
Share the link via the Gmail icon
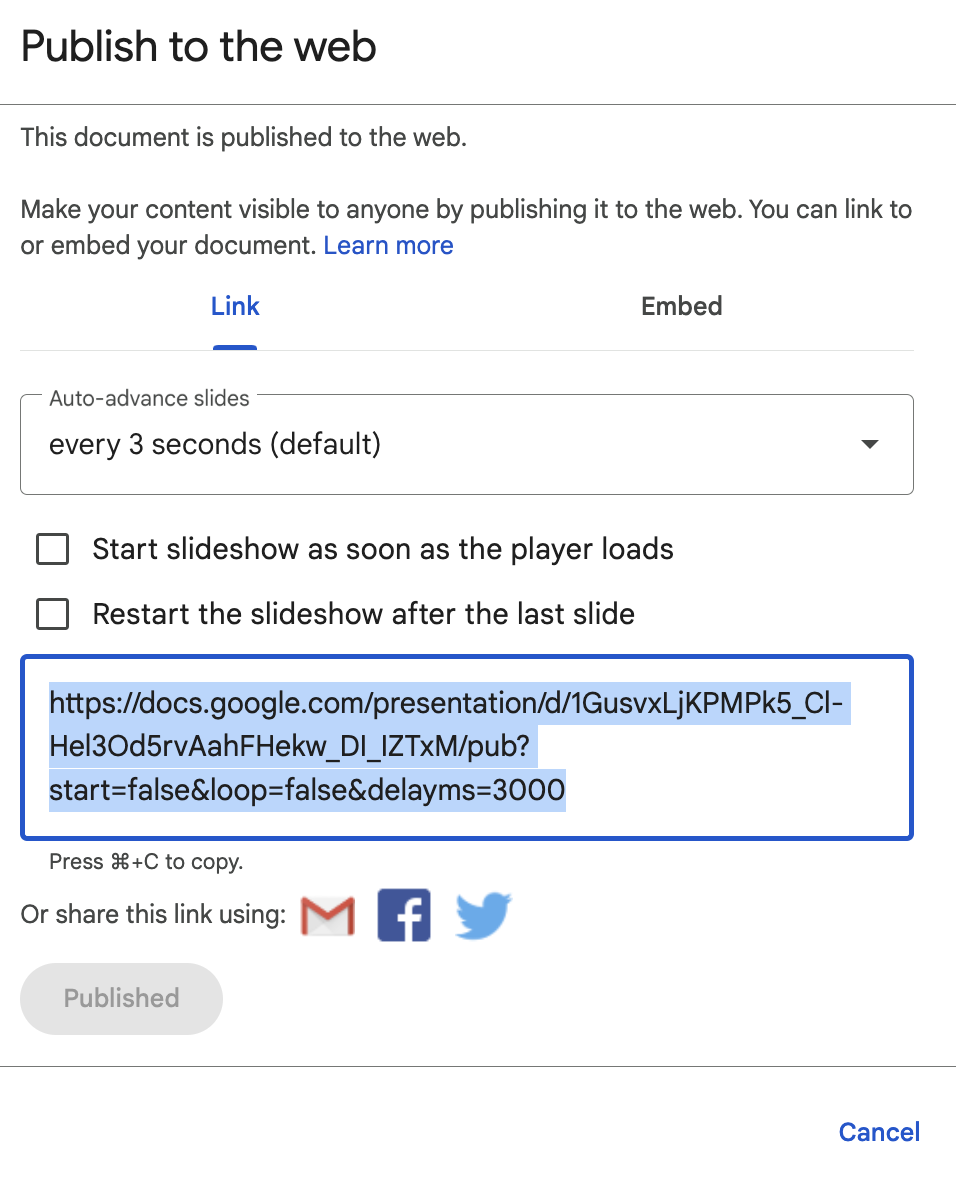[x=327, y=915]
